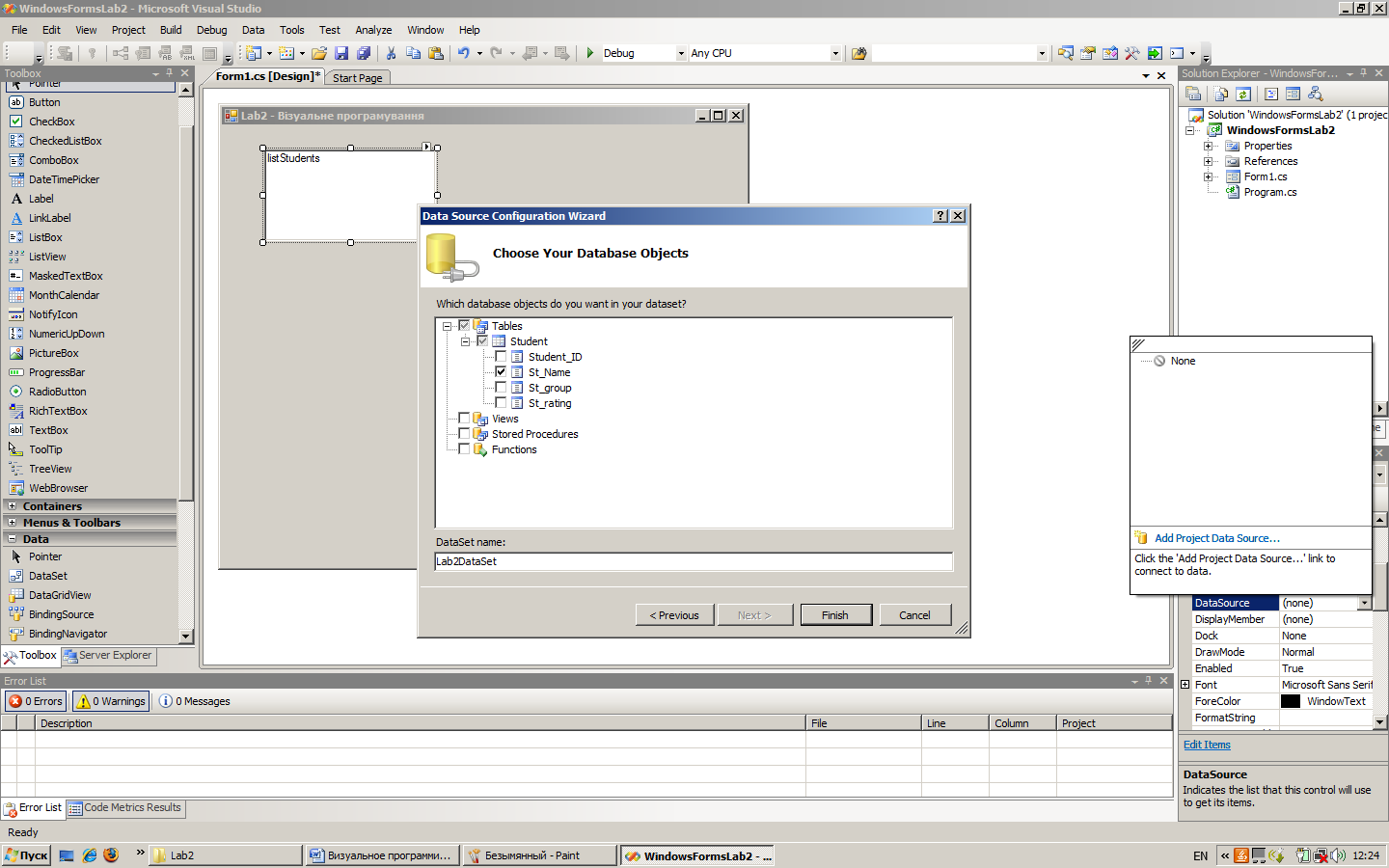Switch to the Server Explorer tab
The height and width of the screenshot is (868, 1389).
coord(108,656)
